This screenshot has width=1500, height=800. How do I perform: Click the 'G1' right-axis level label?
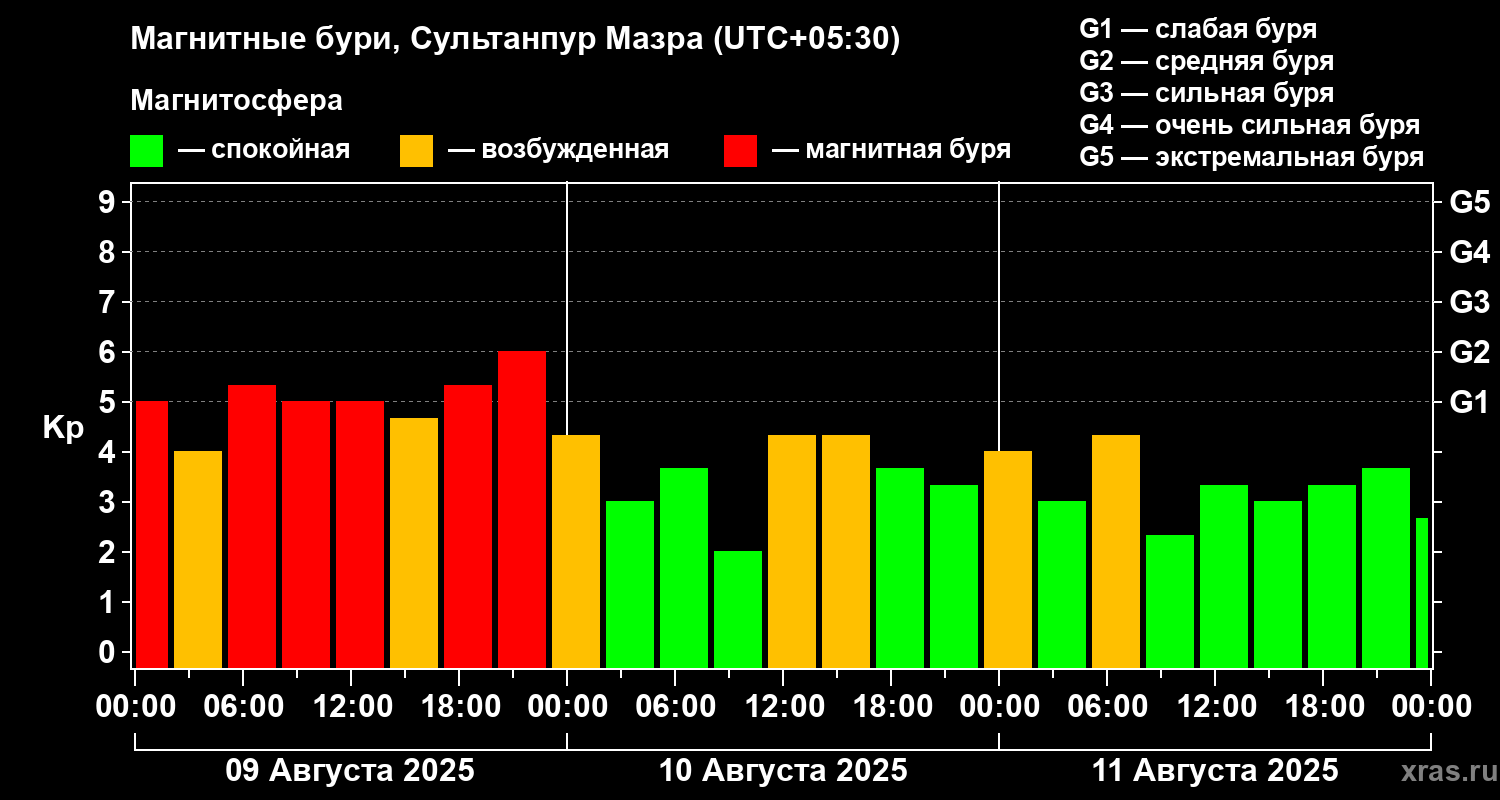pos(1469,403)
